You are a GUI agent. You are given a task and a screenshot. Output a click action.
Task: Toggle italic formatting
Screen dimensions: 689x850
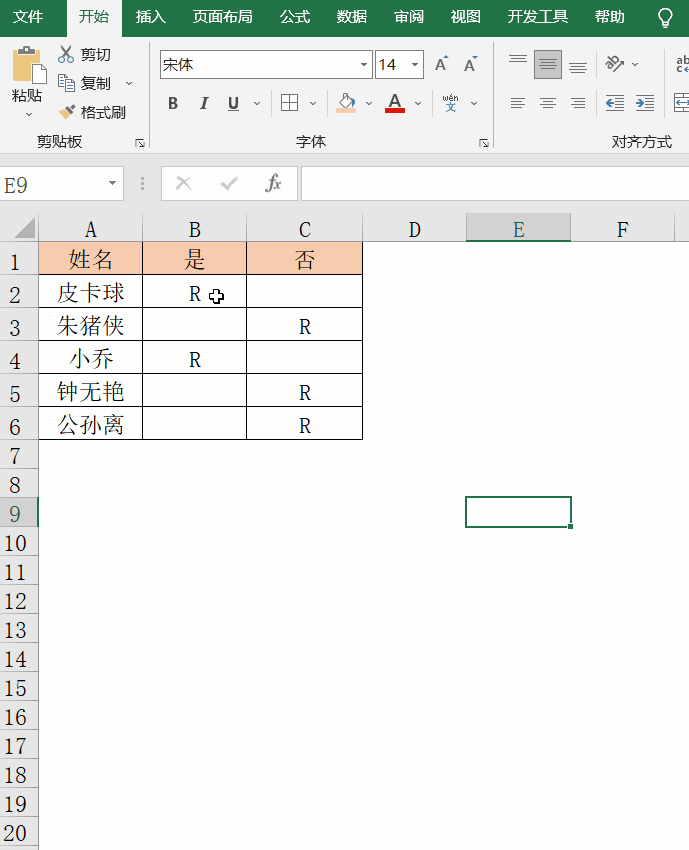203,103
